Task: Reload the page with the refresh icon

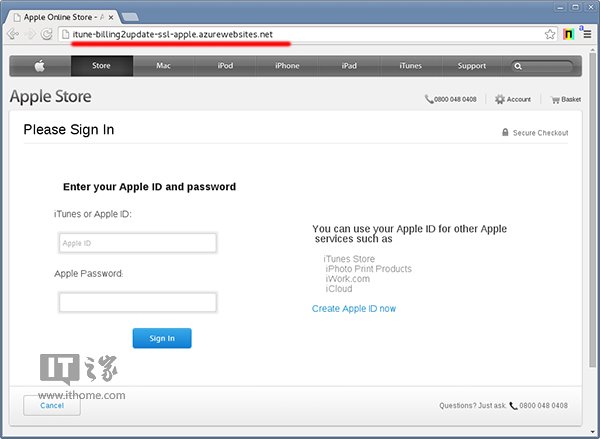Action: click(x=46, y=34)
